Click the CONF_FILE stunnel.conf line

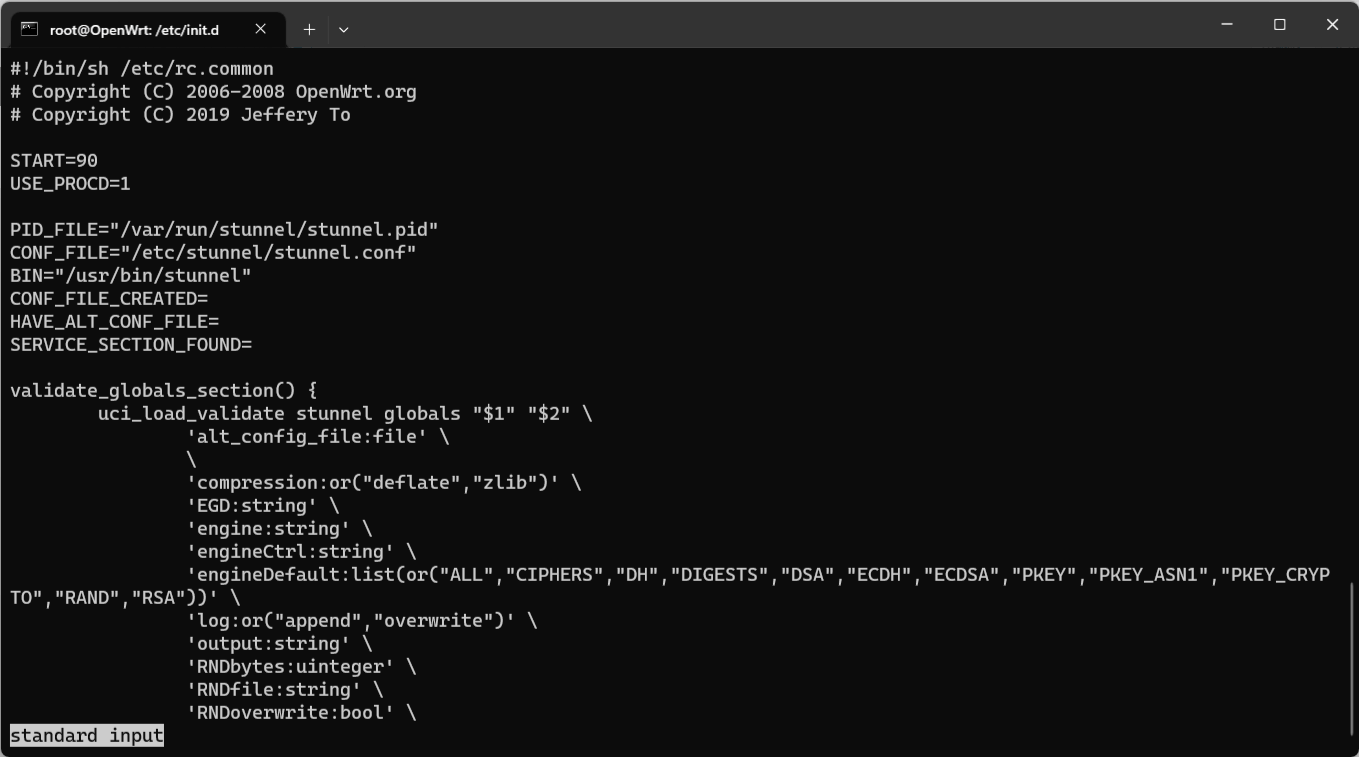pyautogui.click(x=213, y=253)
